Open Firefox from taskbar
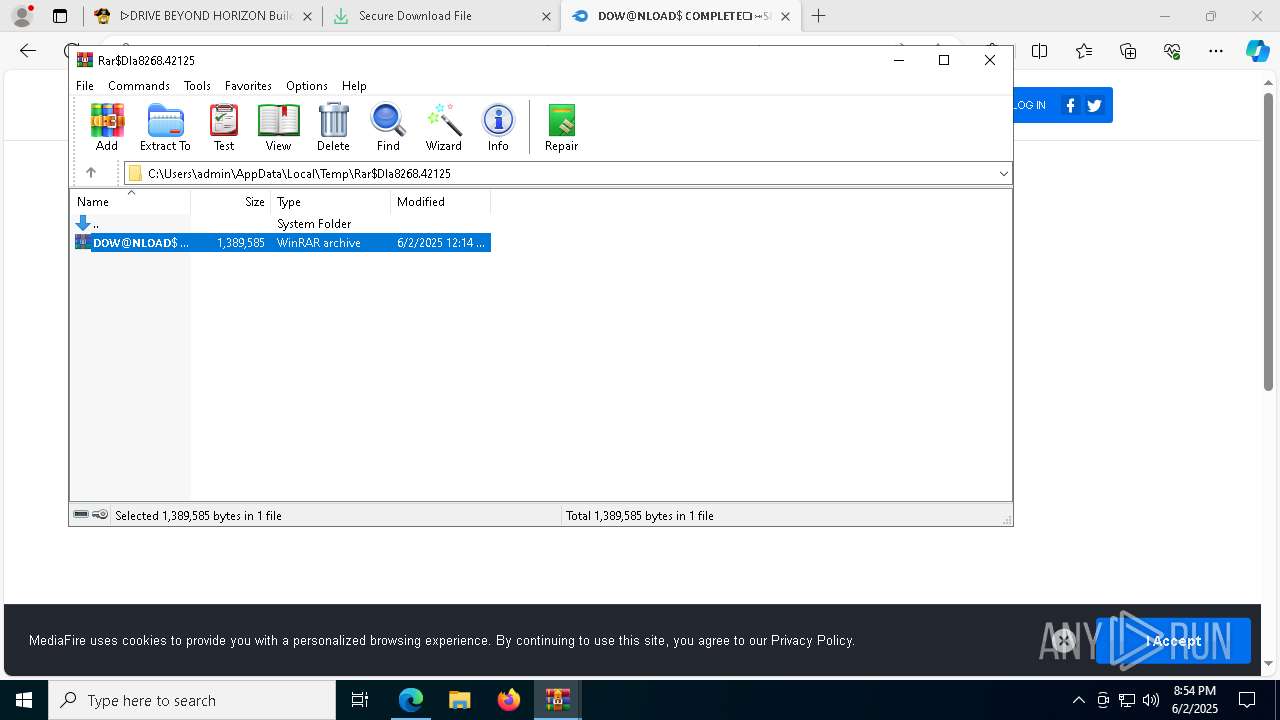This screenshot has height=720, width=1280. pyautogui.click(x=509, y=700)
